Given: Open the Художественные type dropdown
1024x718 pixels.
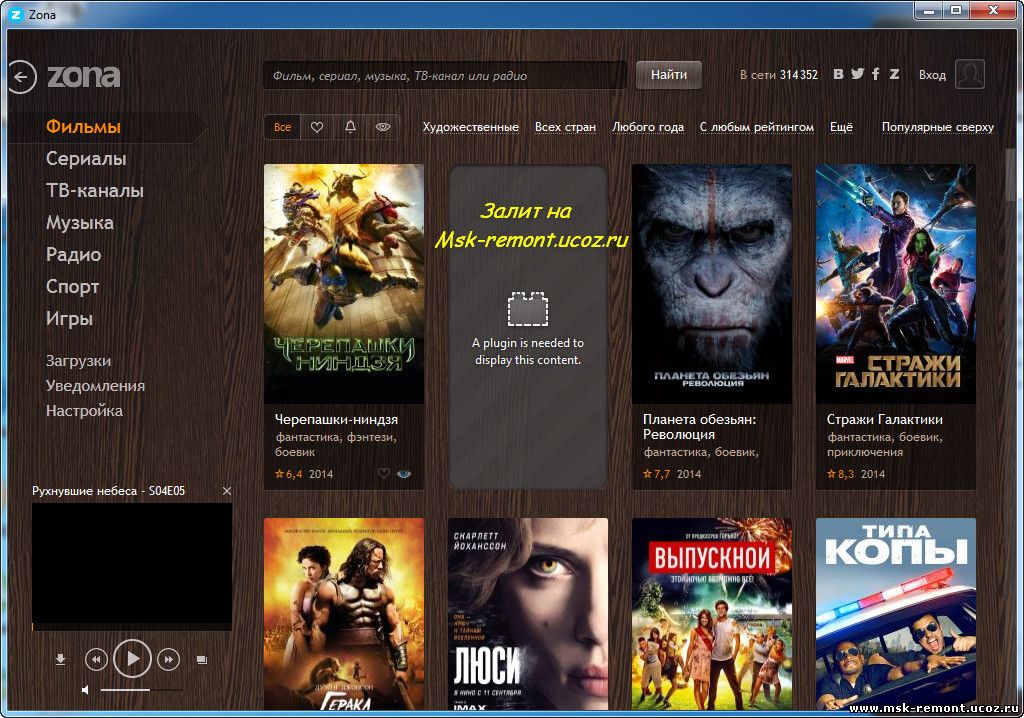Looking at the screenshot, I should [x=470, y=127].
